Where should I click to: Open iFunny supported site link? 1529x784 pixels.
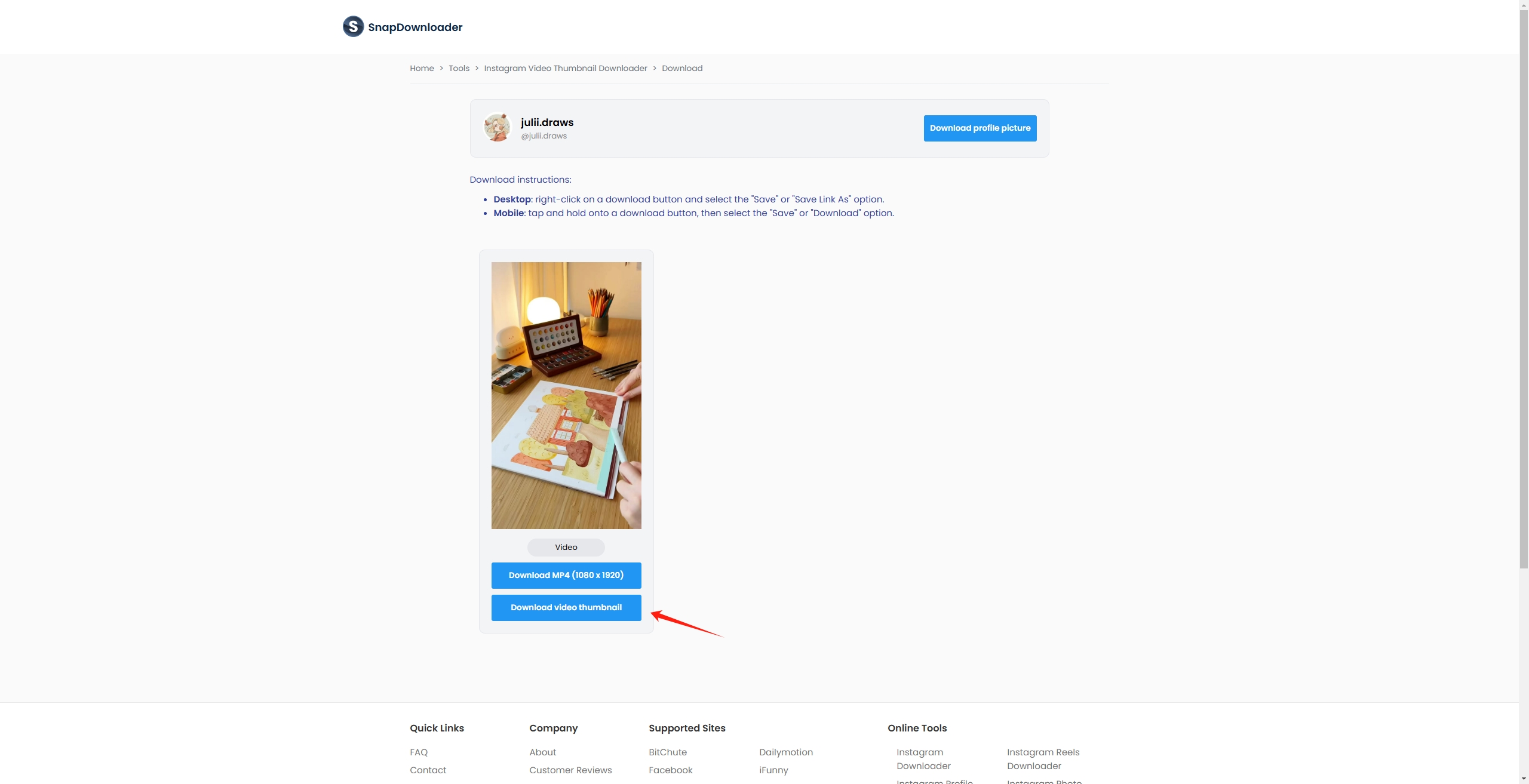click(773, 770)
